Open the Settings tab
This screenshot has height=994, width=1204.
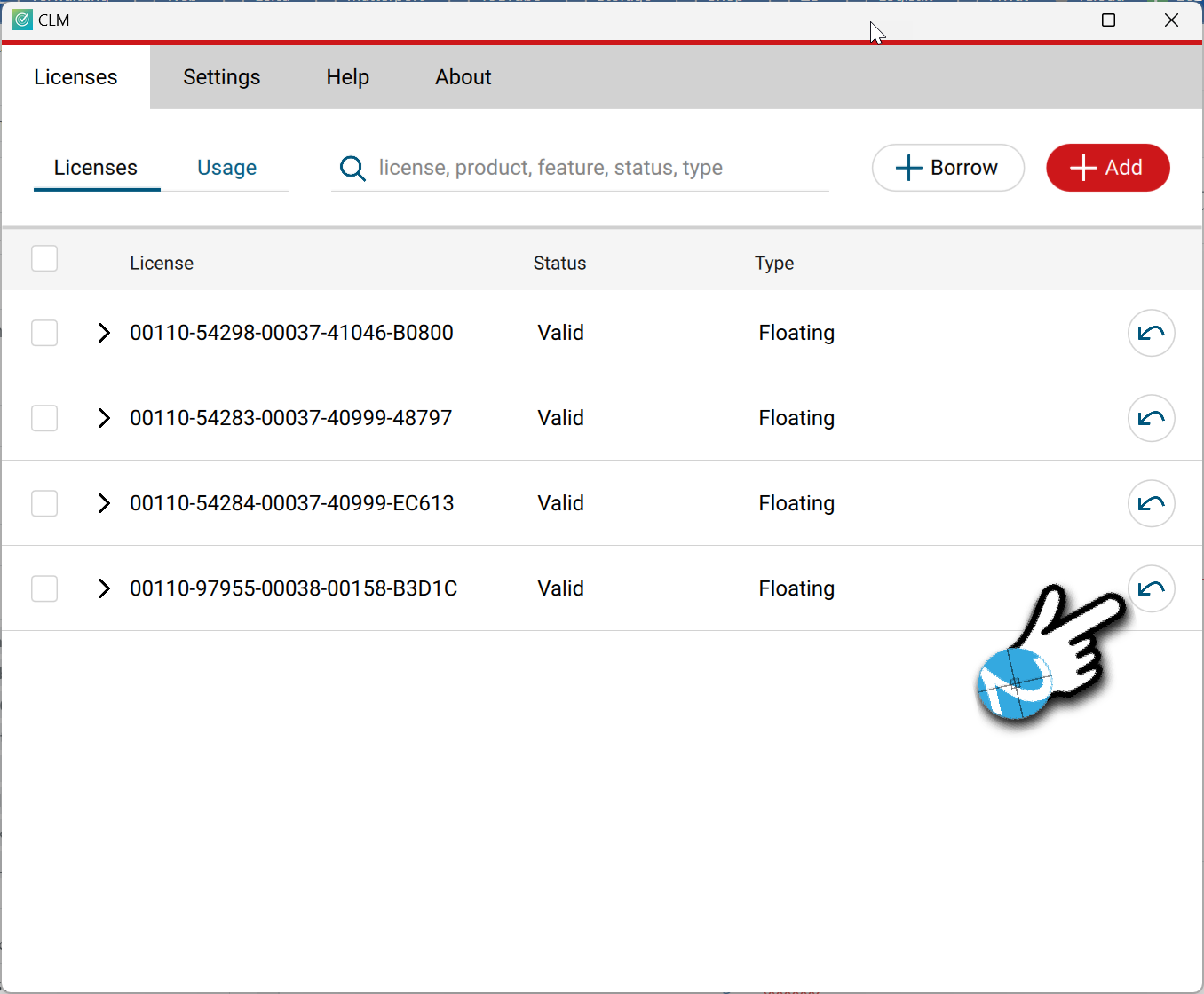222,77
